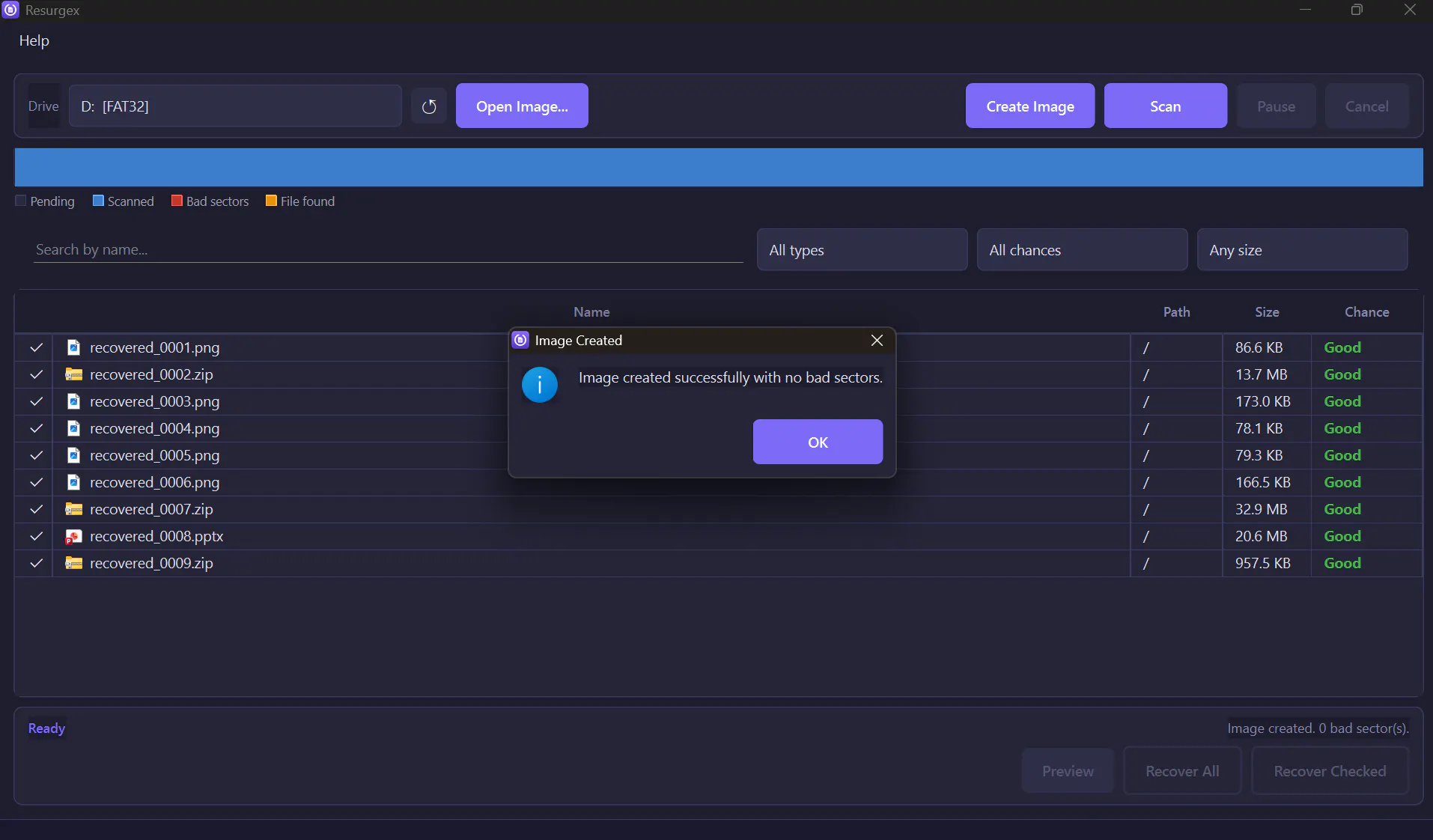
Task: Open the All types filter dropdown
Action: [x=862, y=250]
